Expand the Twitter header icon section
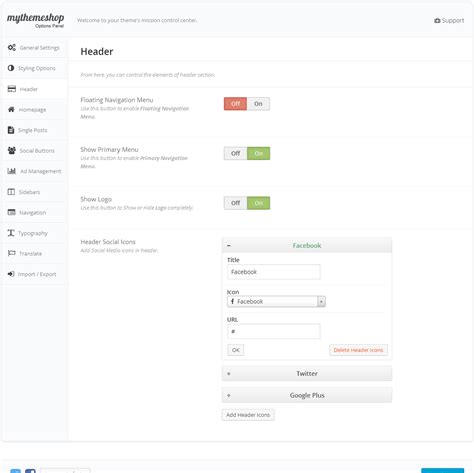This screenshot has height=473, width=474. [x=307, y=373]
